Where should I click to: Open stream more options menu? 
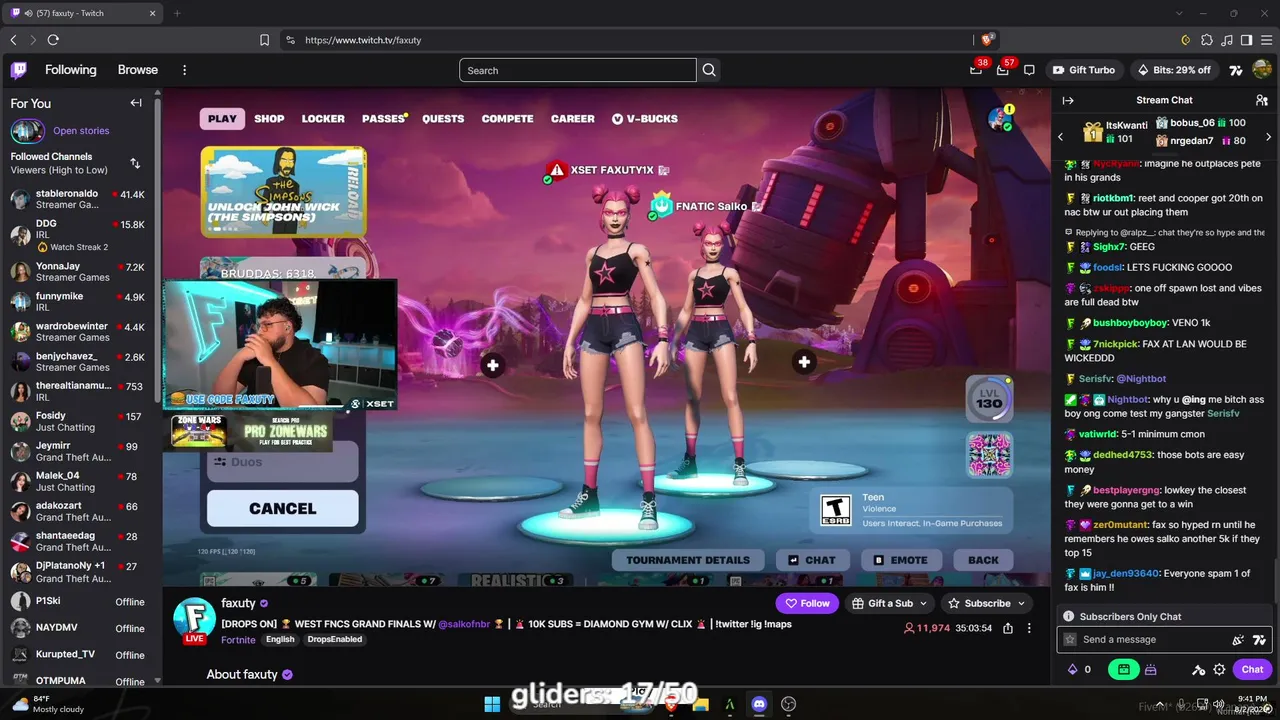pos(1029,628)
